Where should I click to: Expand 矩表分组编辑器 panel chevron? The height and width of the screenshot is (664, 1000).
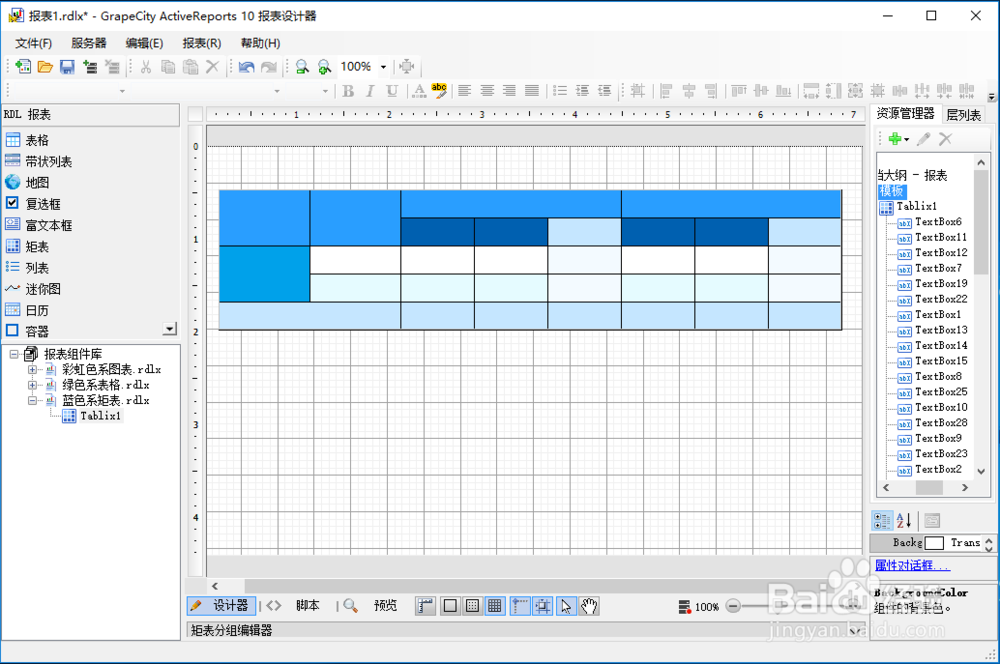click(x=855, y=631)
